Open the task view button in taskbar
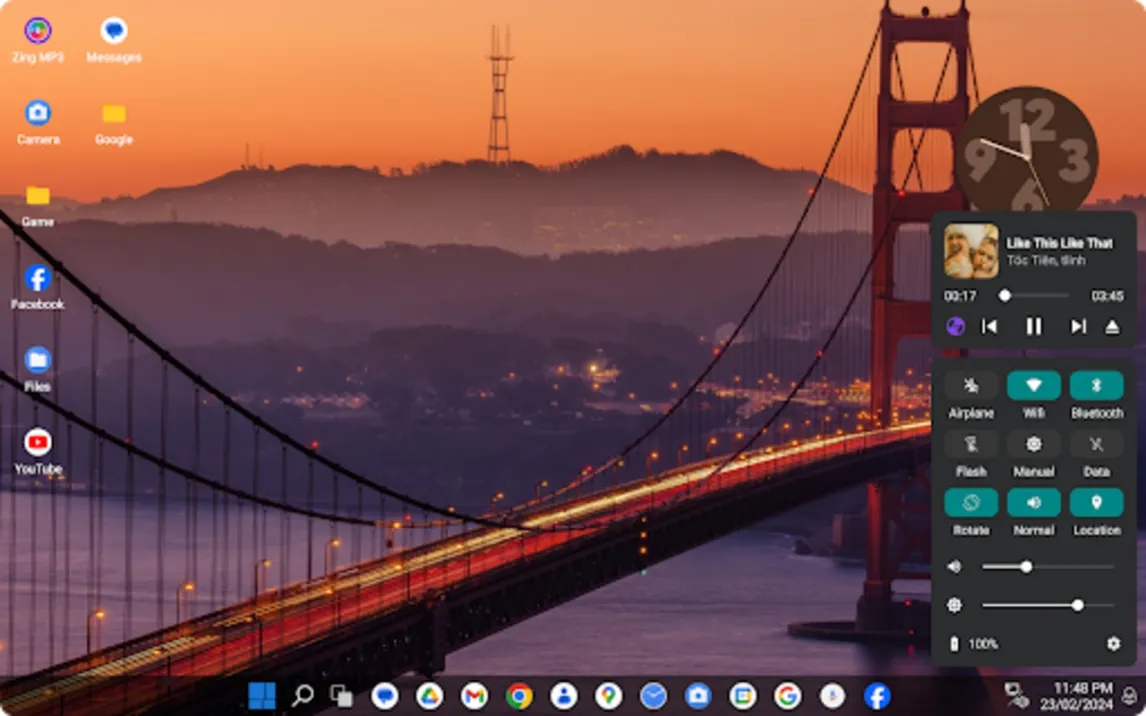1146x716 pixels. (x=341, y=696)
